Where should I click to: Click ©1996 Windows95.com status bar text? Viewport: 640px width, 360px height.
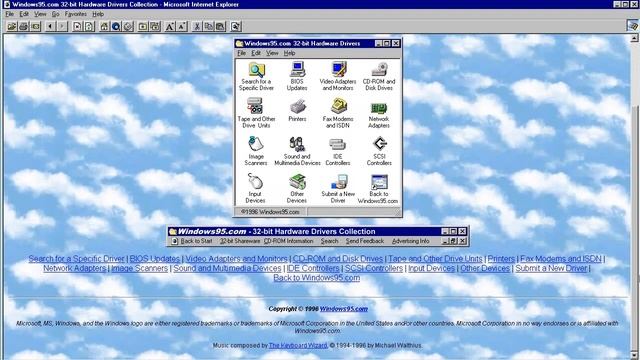click(270, 212)
